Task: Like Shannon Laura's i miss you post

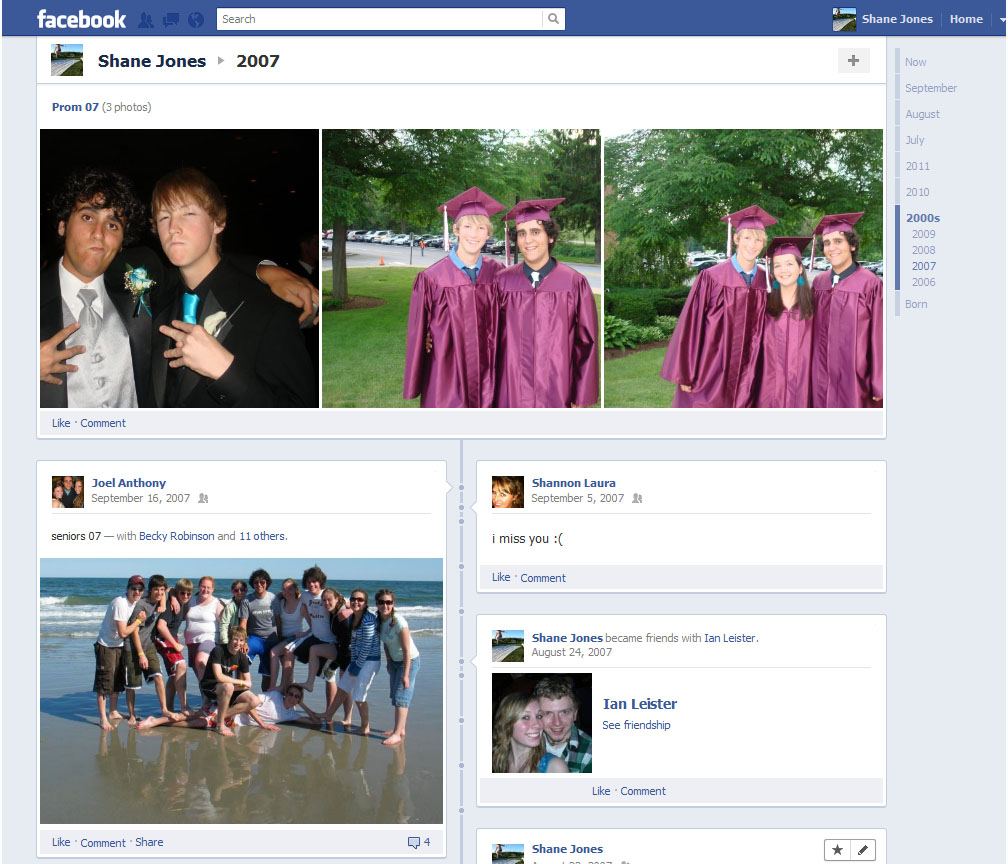Action: point(501,577)
